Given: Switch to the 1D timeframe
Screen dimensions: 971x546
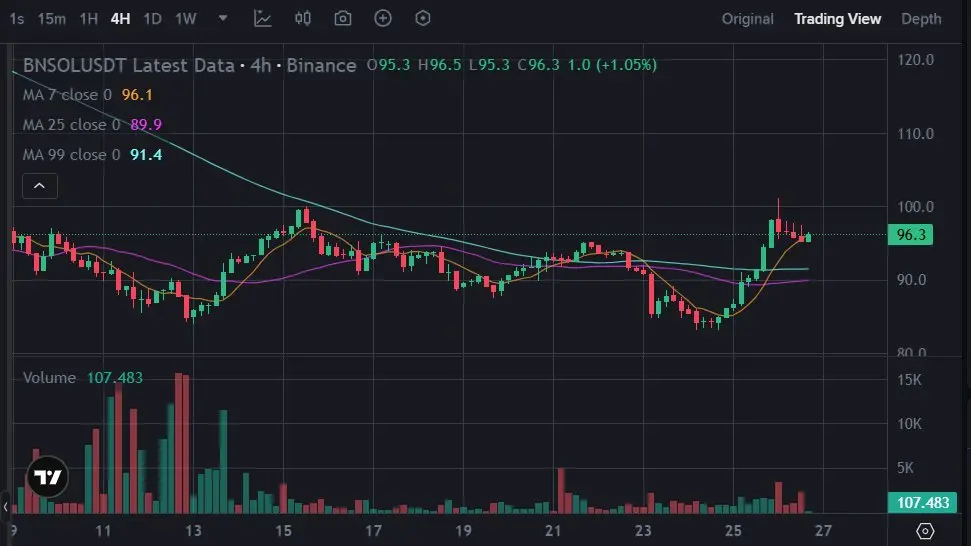Looking at the screenshot, I should [x=152, y=19].
